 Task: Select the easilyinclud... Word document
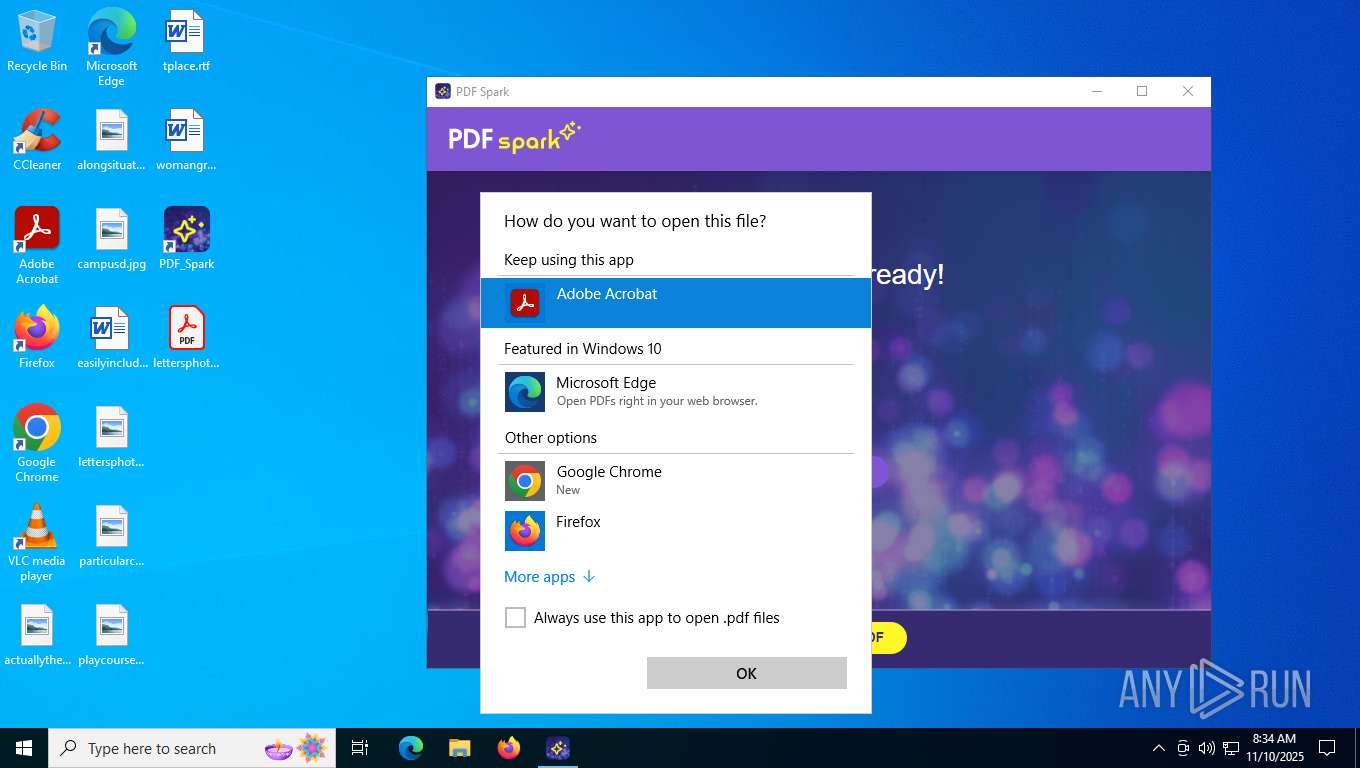(111, 338)
